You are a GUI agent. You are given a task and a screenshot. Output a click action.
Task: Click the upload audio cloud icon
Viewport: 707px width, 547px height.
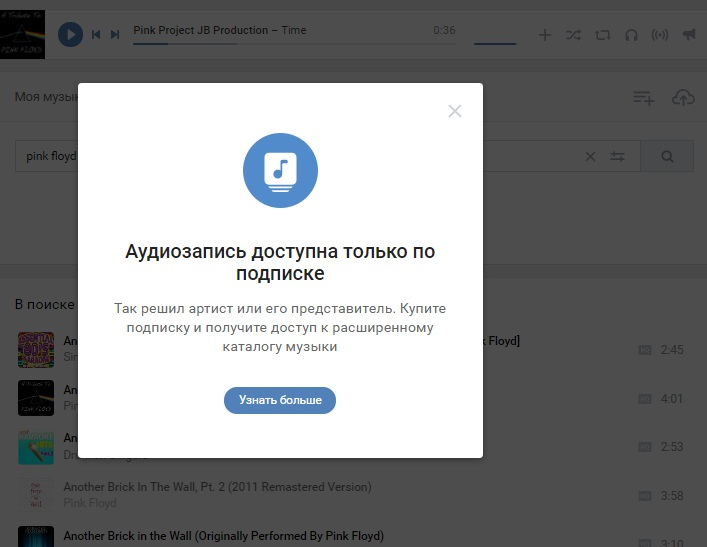coord(683,97)
